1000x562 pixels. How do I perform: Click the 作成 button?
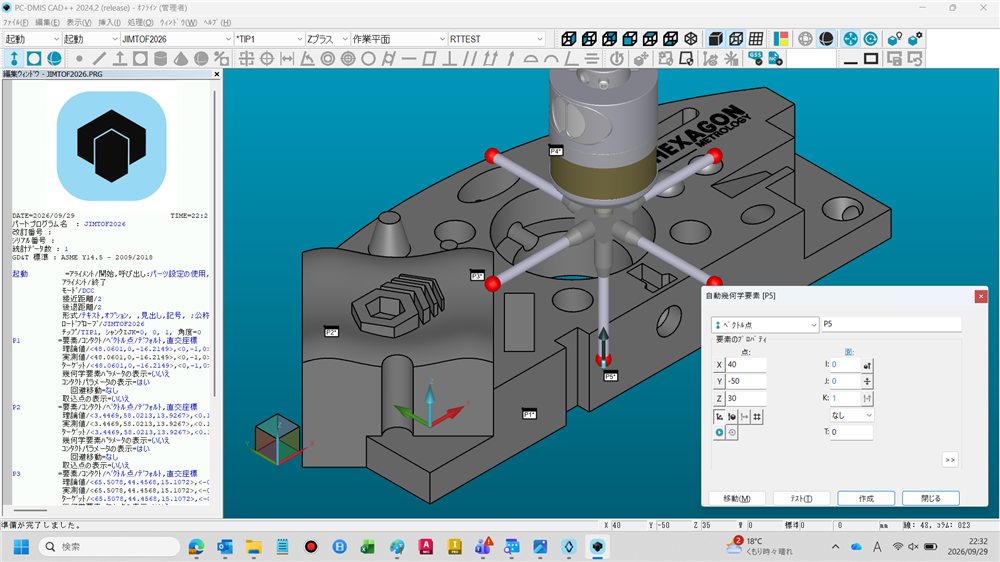(866, 498)
